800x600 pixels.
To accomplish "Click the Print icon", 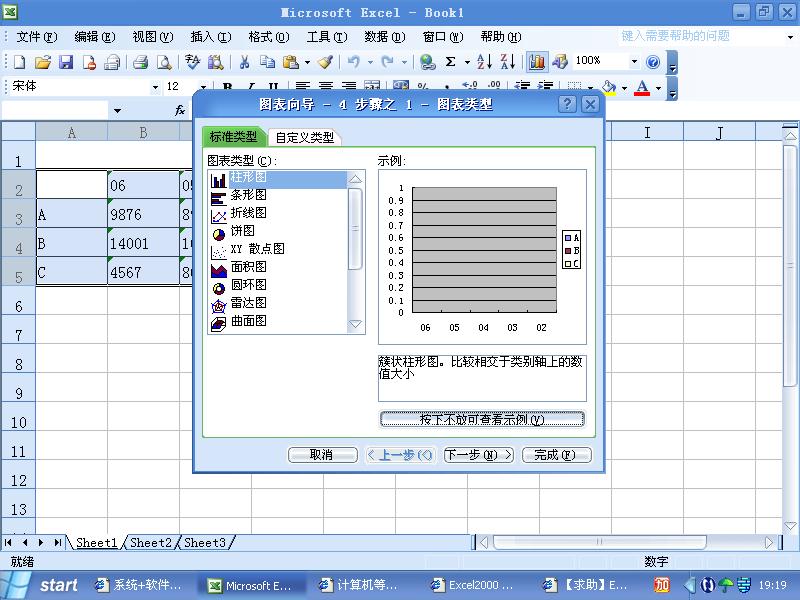I will [140, 62].
